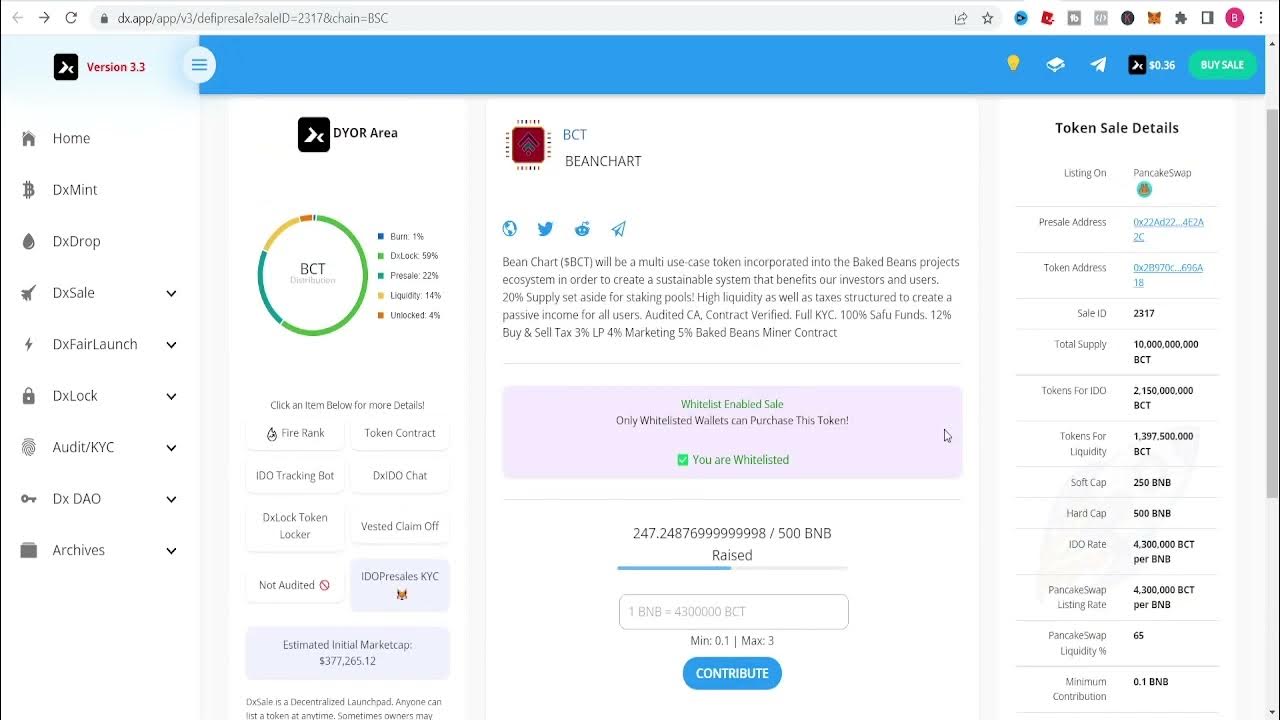The width and height of the screenshot is (1280, 720).
Task: Open the graduation cap learning icon
Action: (x=1055, y=65)
